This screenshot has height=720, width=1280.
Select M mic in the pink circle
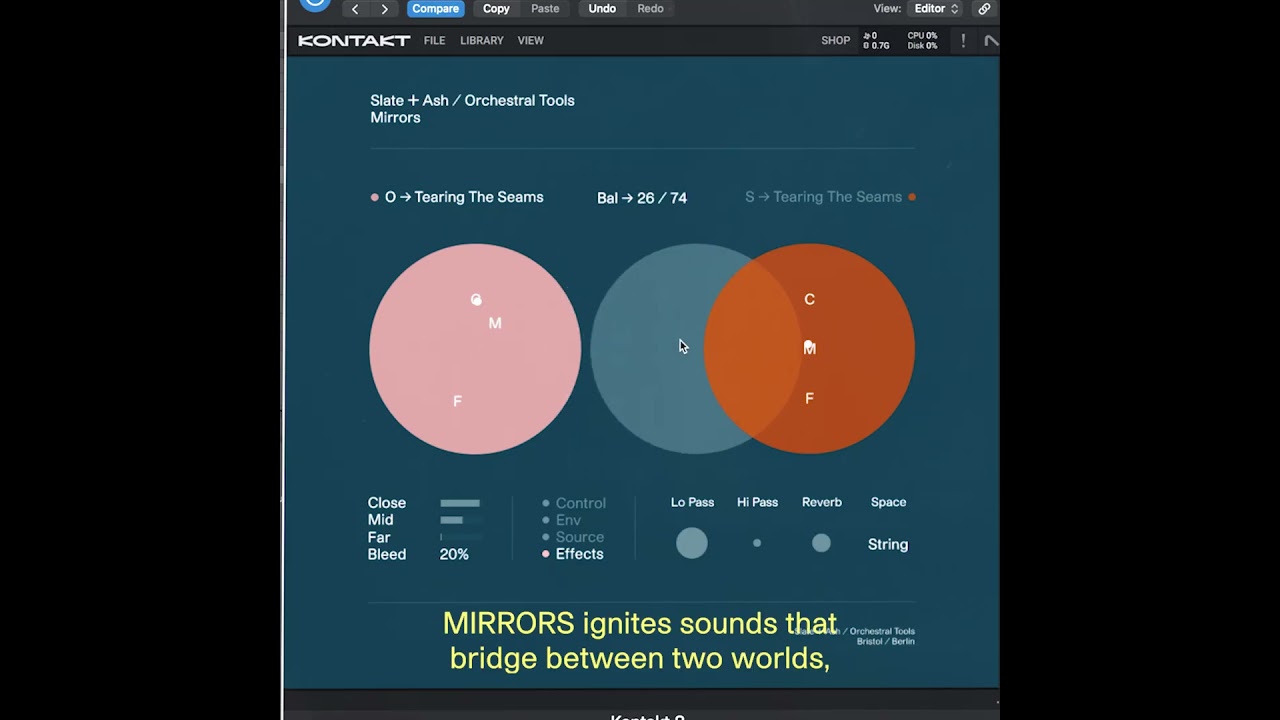[x=495, y=323]
